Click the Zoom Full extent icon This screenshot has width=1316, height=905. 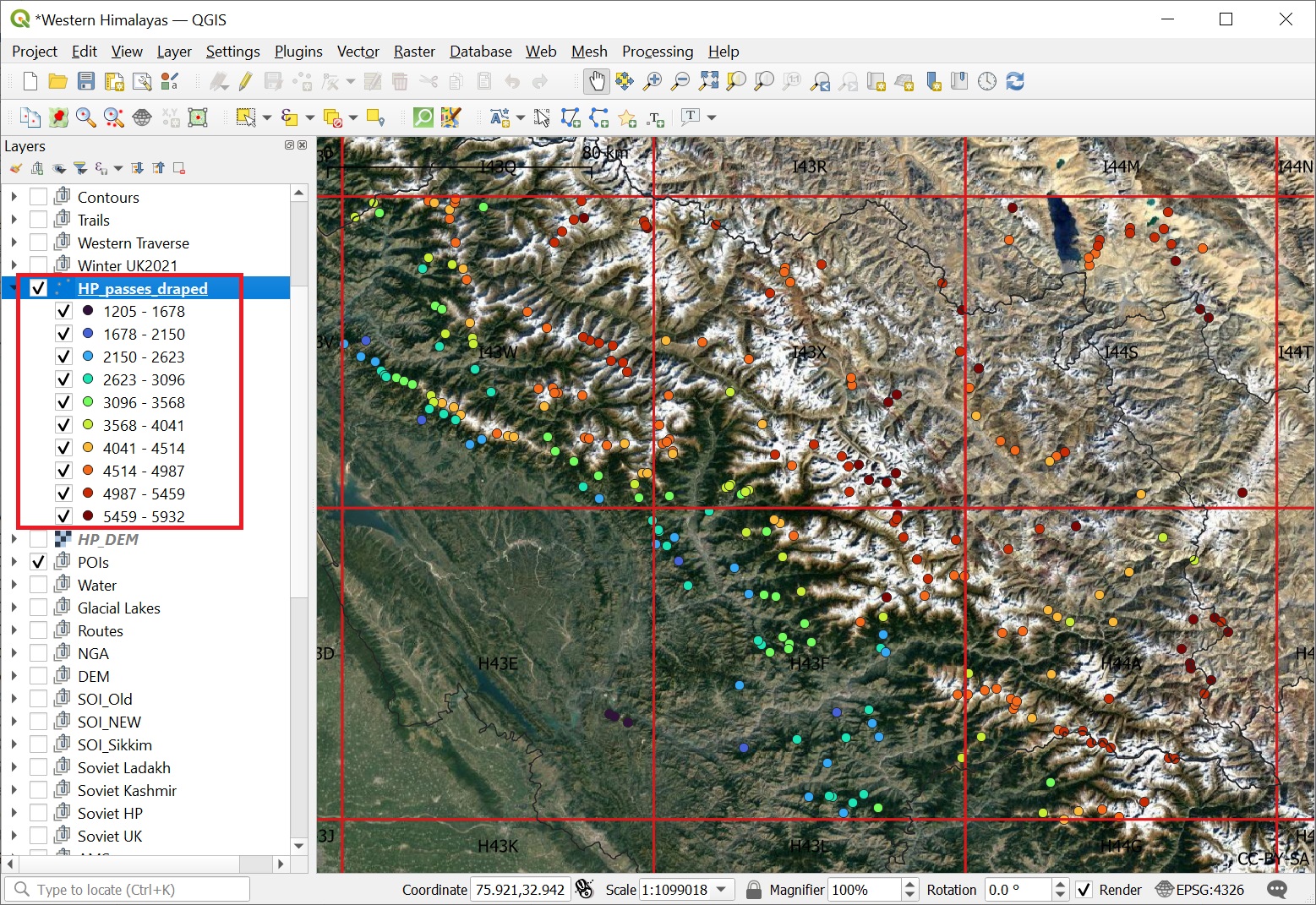tap(708, 81)
